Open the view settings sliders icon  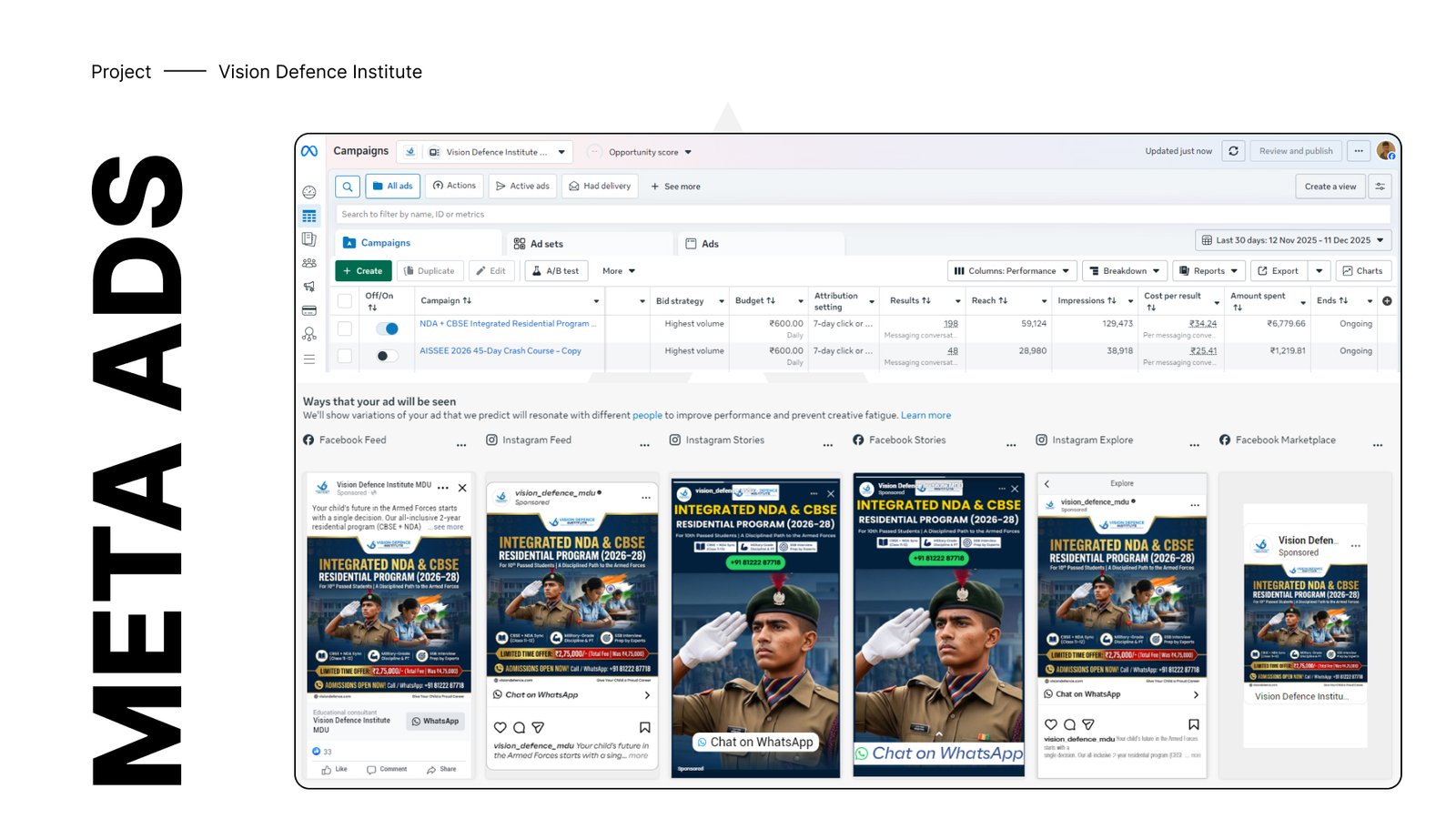point(1380,187)
